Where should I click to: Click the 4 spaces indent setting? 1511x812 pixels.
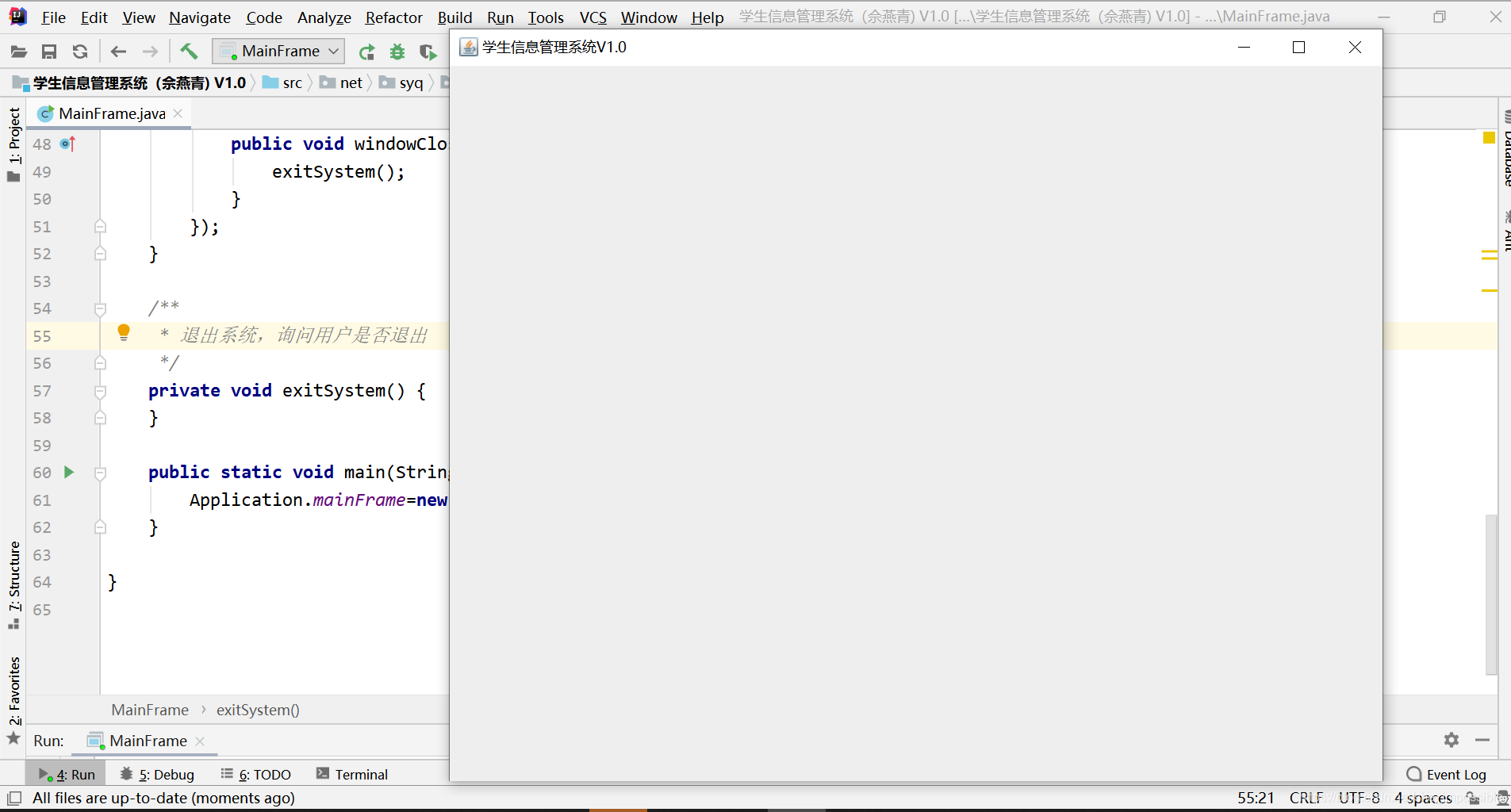click(1423, 799)
